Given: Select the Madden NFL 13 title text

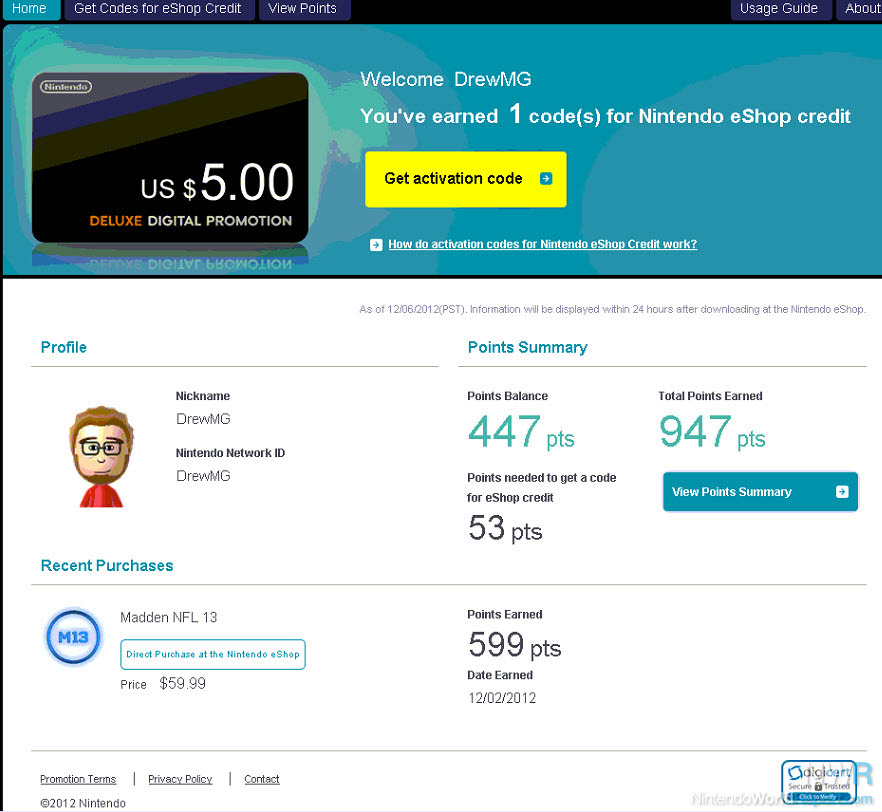Looking at the screenshot, I should pos(169,617).
